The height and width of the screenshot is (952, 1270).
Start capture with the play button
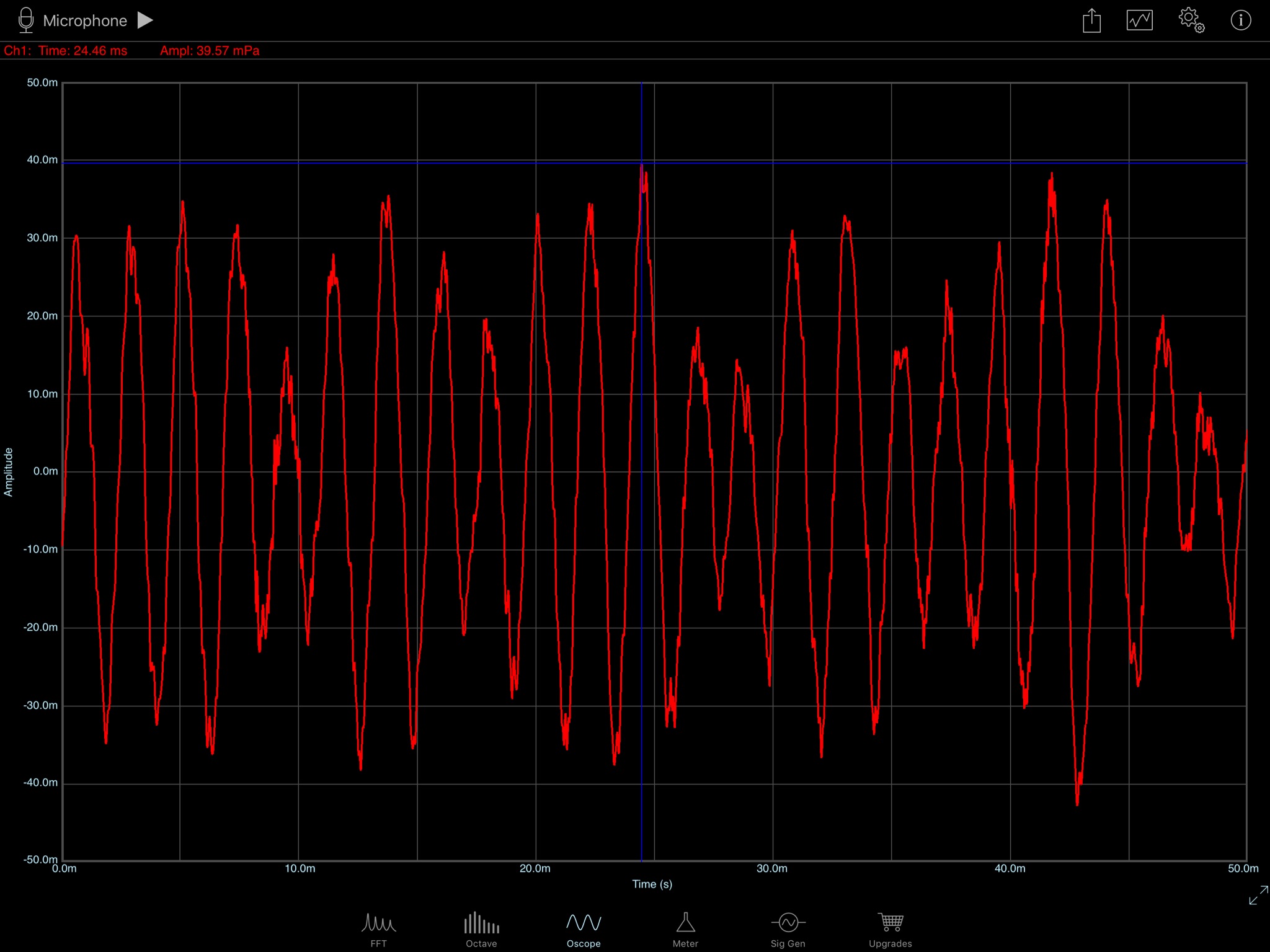click(x=145, y=20)
